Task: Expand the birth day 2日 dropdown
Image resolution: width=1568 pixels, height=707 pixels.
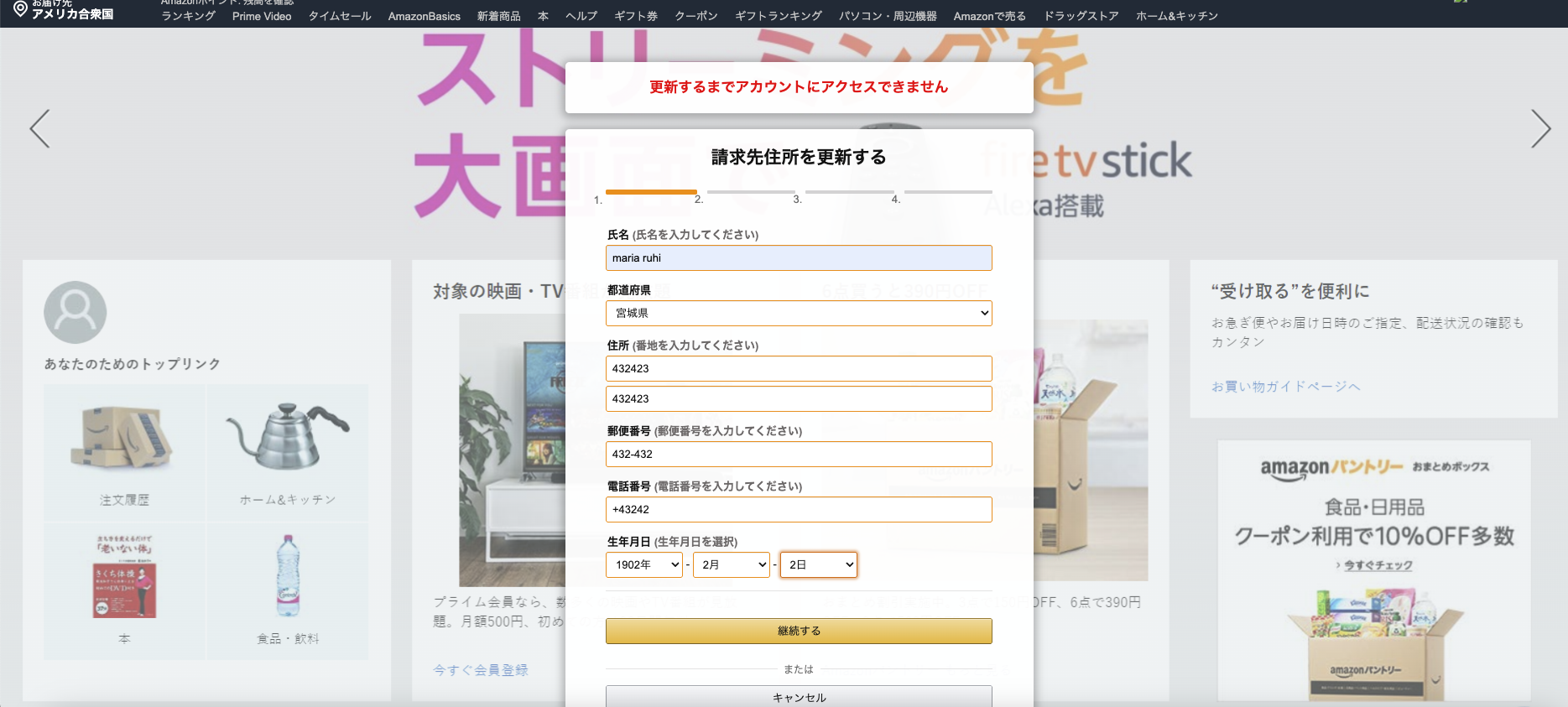Action: click(819, 564)
